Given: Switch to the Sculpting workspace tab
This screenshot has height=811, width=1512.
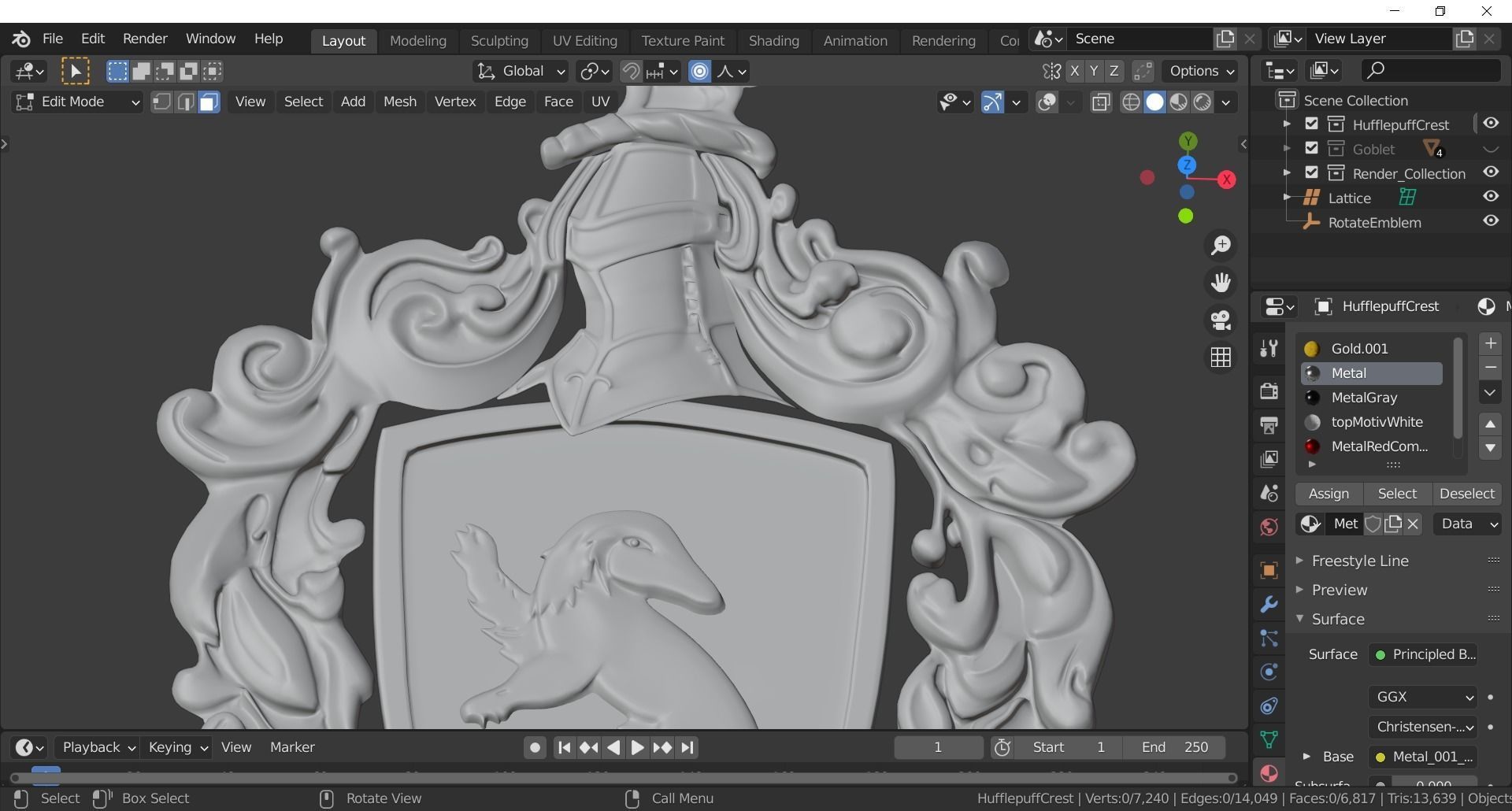Looking at the screenshot, I should click(x=499, y=41).
